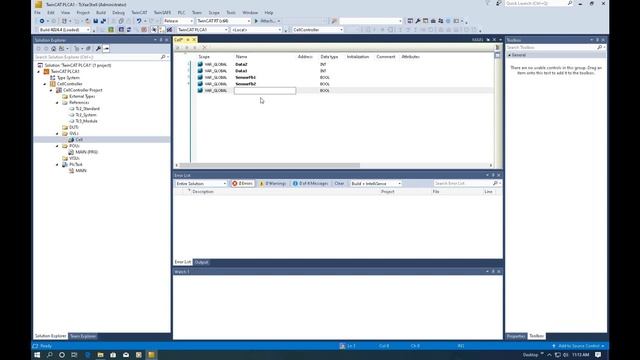The image size is (640, 360).
Task: Click the Save All icon in toolbar
Action: pos(103,21)
